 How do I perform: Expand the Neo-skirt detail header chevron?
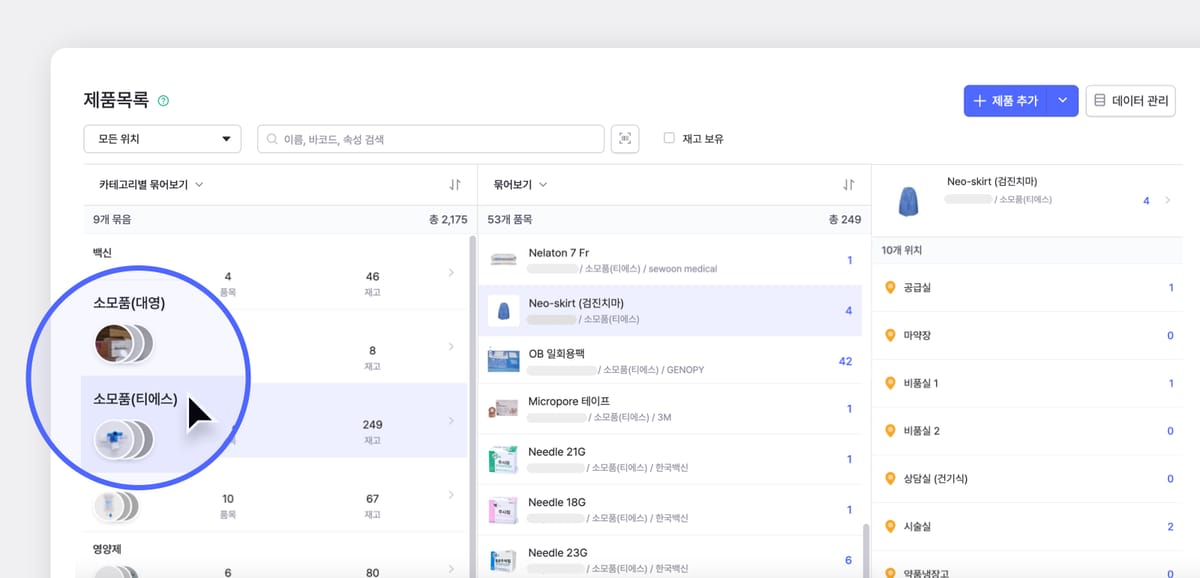[x=1167, y=201]
